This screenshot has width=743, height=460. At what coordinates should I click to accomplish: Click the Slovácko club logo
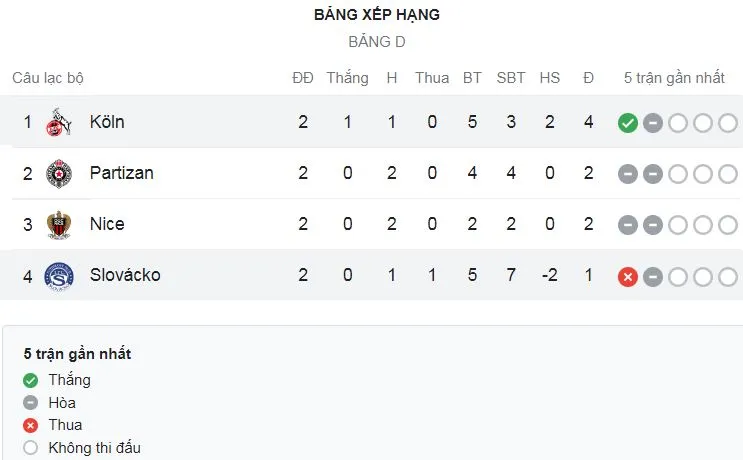click(57, 275)
